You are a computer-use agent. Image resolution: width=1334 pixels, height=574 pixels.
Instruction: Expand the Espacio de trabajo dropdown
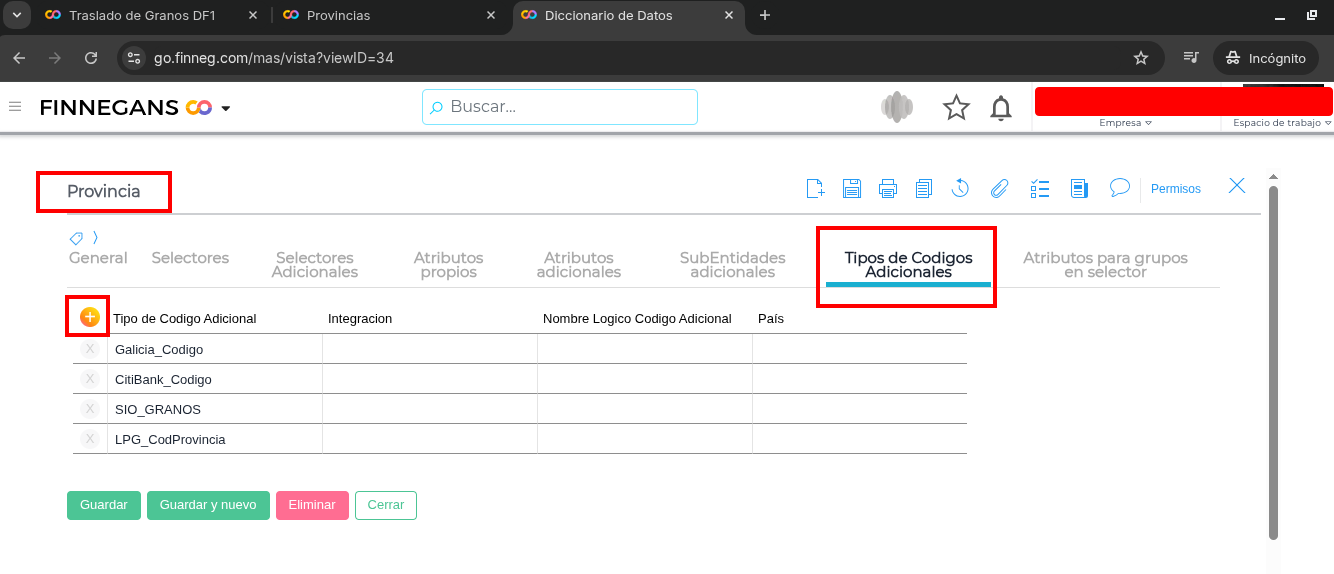[1282, 123]
